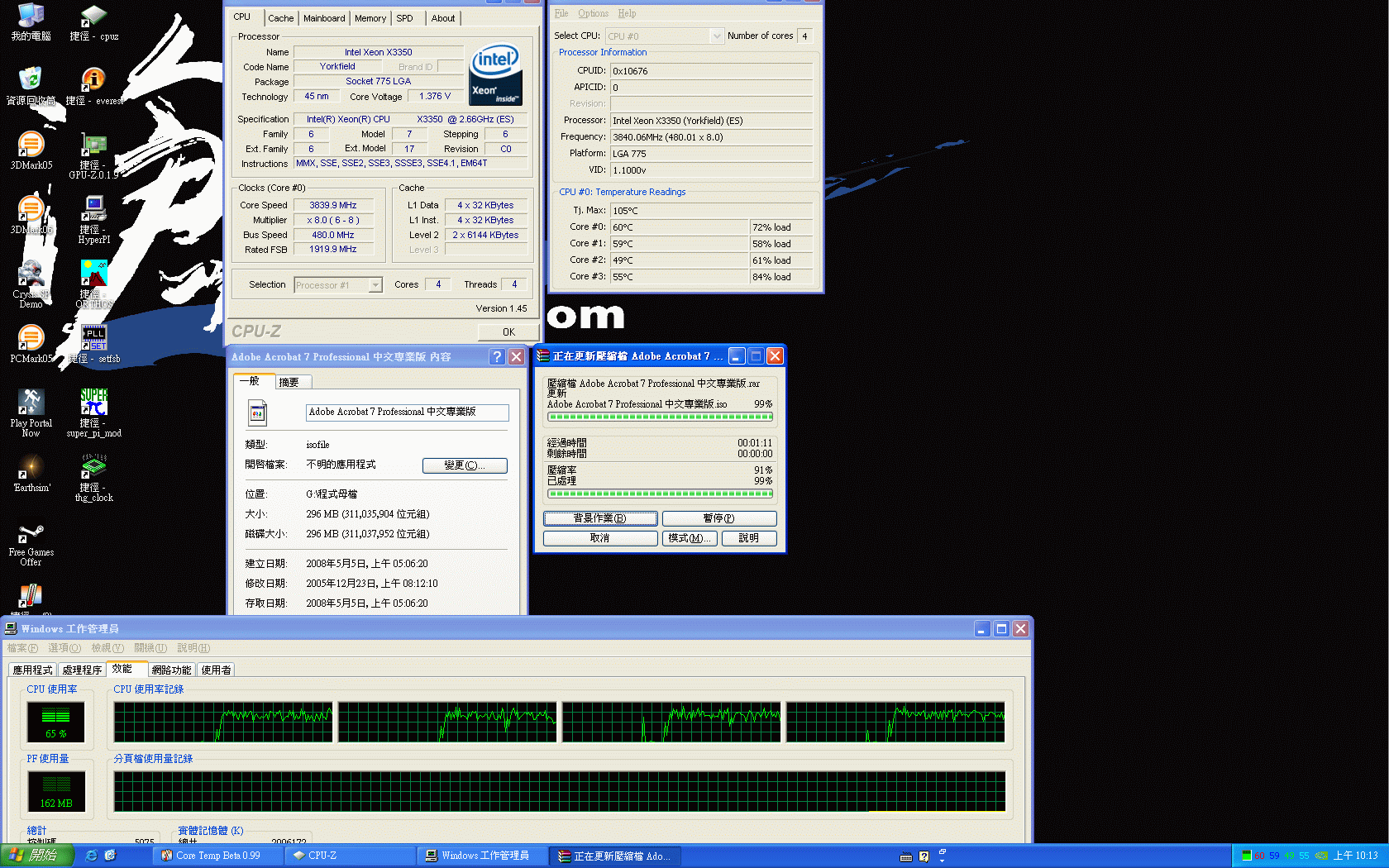Viewport: 1389px width, 868px height.
Task: Click 背景作業 button in WinRAR dialog
Action: pyautogui.click(x=600, y=518)
